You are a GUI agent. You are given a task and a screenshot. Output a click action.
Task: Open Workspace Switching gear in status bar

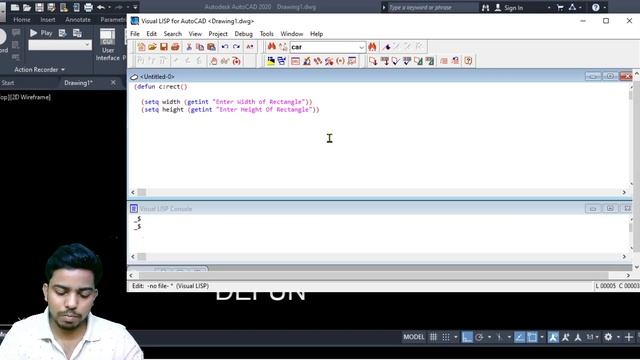tap(608, 337)
